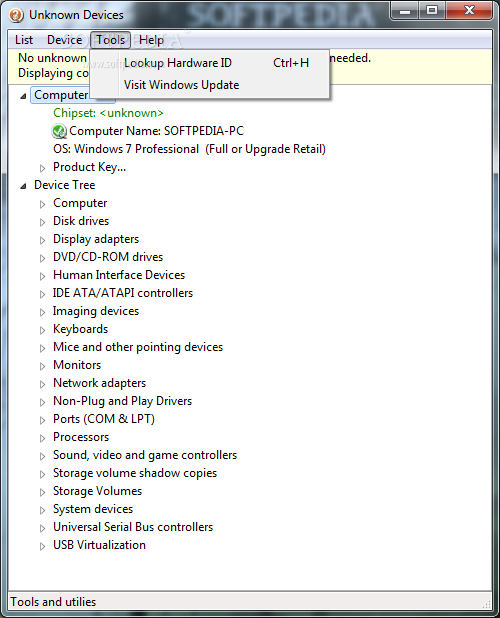The width and height of the screenshot is (500, 618).
Task: Select Computer Name: SOFTPEDIA-PC row
Action: coord(156,131)
